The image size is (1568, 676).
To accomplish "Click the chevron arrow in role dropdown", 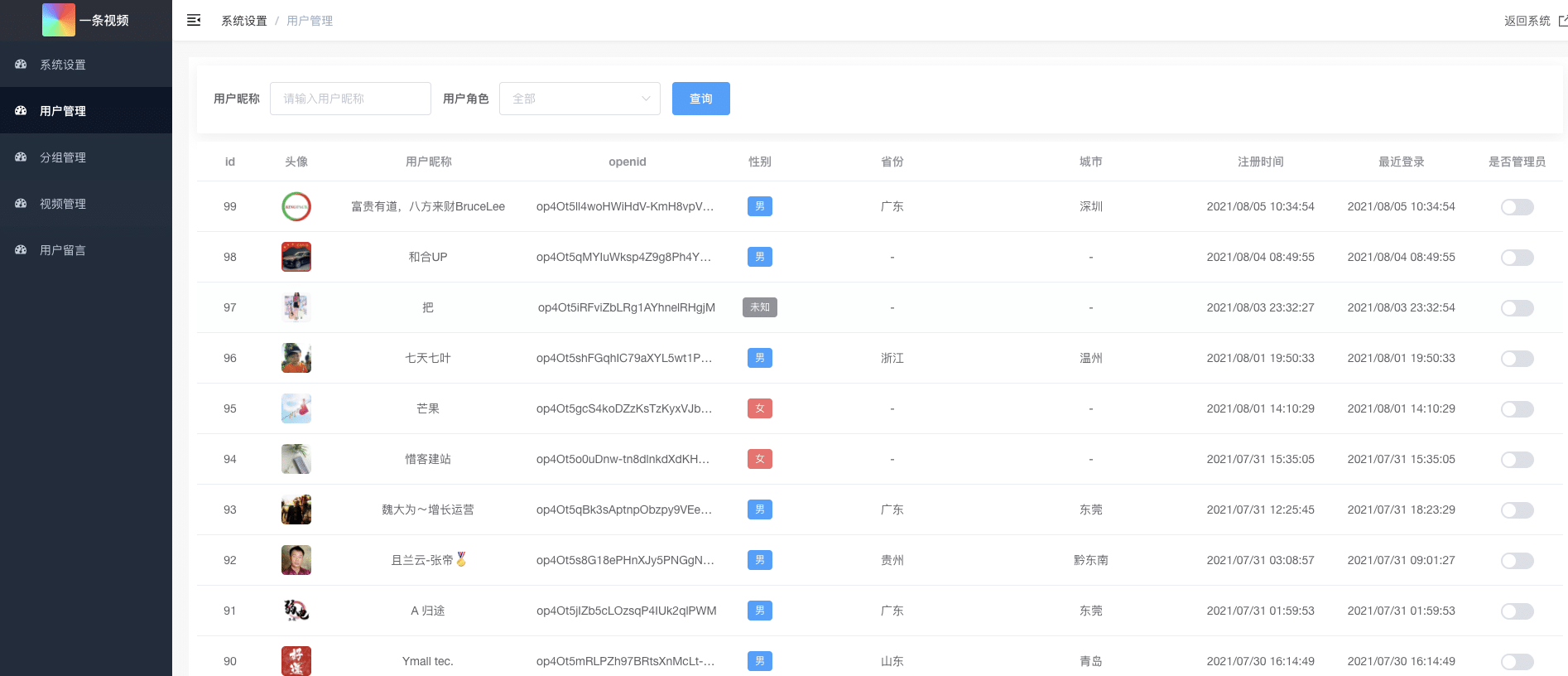I will coord(646,99).
